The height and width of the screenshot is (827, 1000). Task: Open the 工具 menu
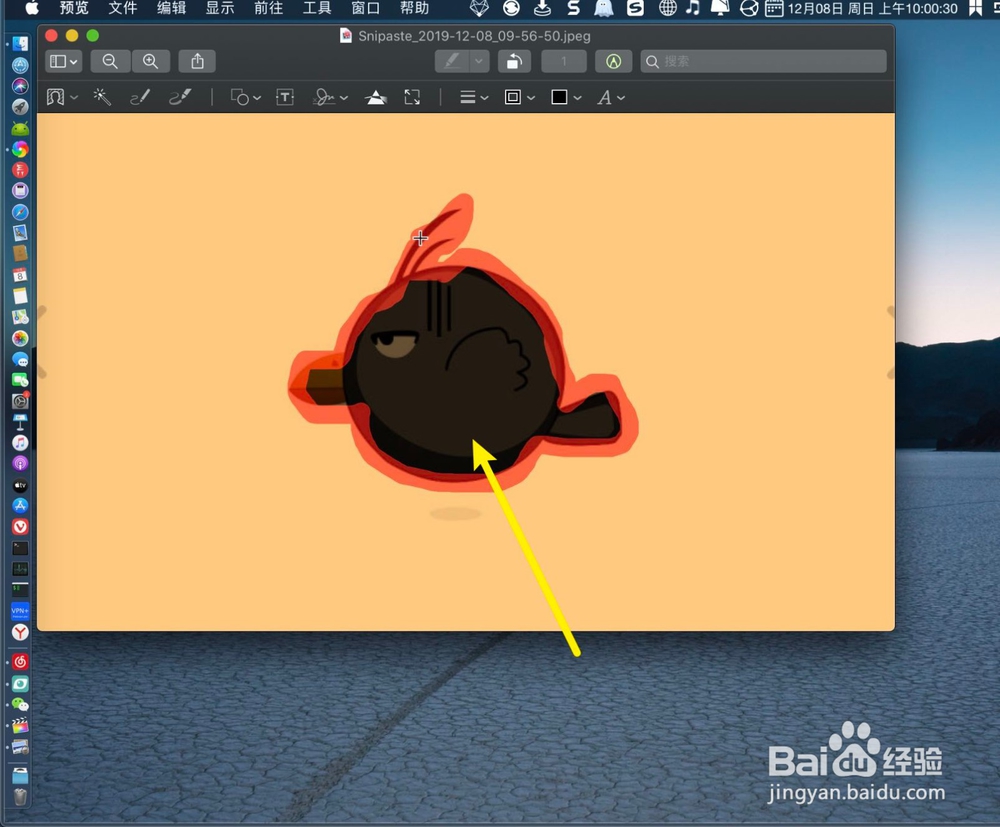[x=317, y=8]
